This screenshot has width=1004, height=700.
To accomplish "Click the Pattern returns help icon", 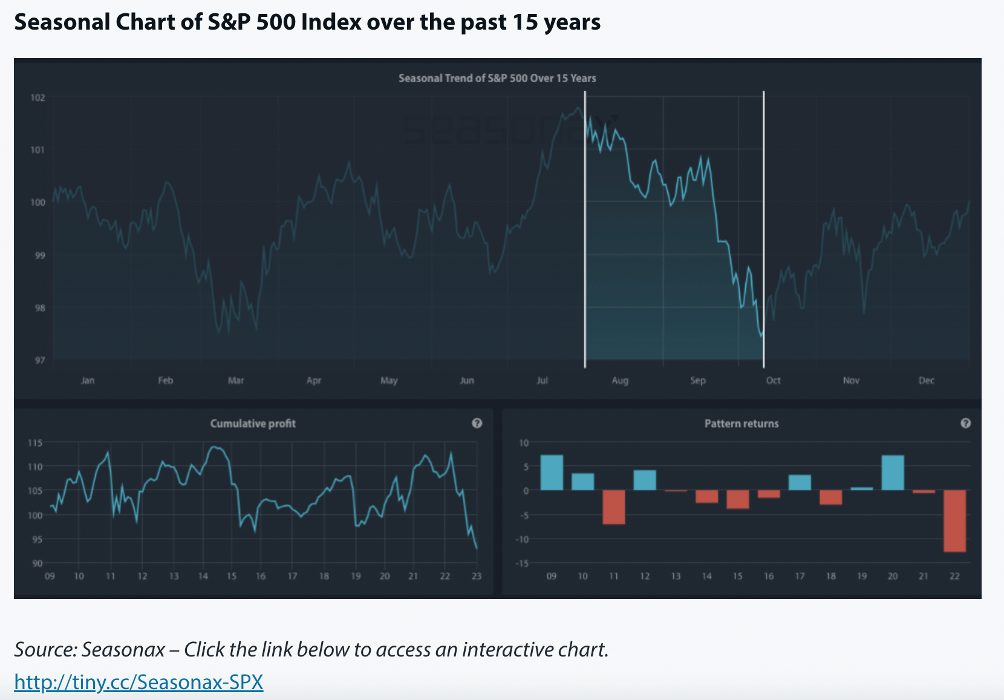I will (966, 424).
